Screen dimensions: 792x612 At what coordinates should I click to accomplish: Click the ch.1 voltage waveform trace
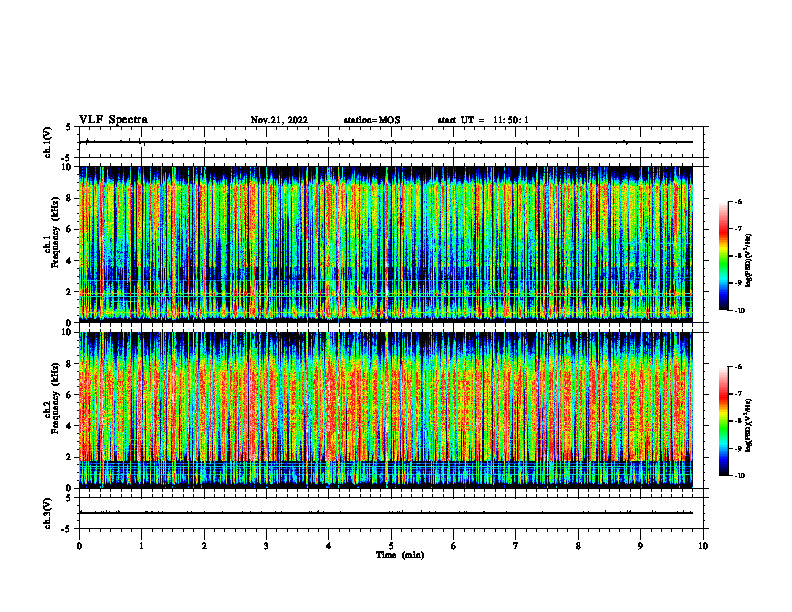(x=386, y=142)
